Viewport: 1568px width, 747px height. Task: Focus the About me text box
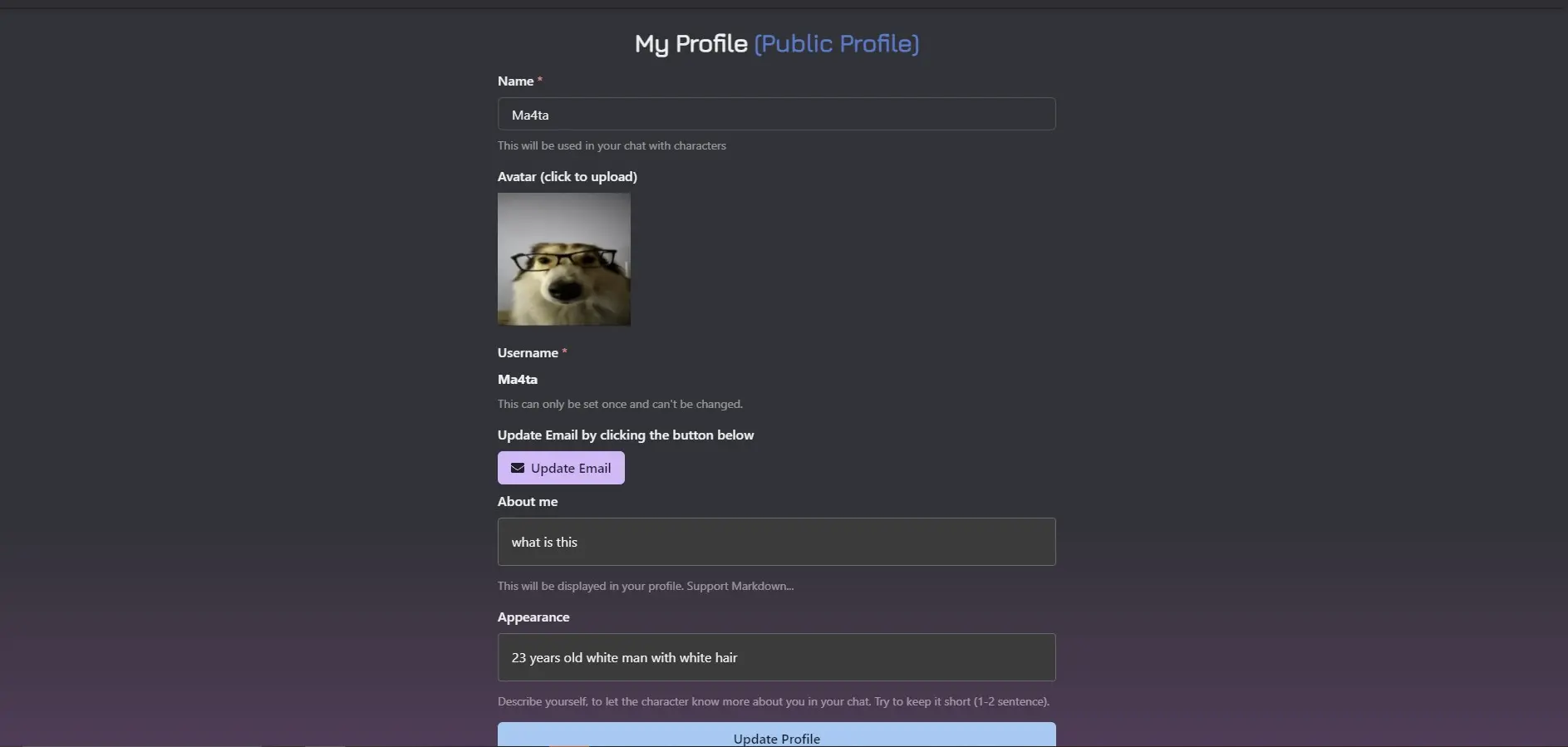[776, 542]
